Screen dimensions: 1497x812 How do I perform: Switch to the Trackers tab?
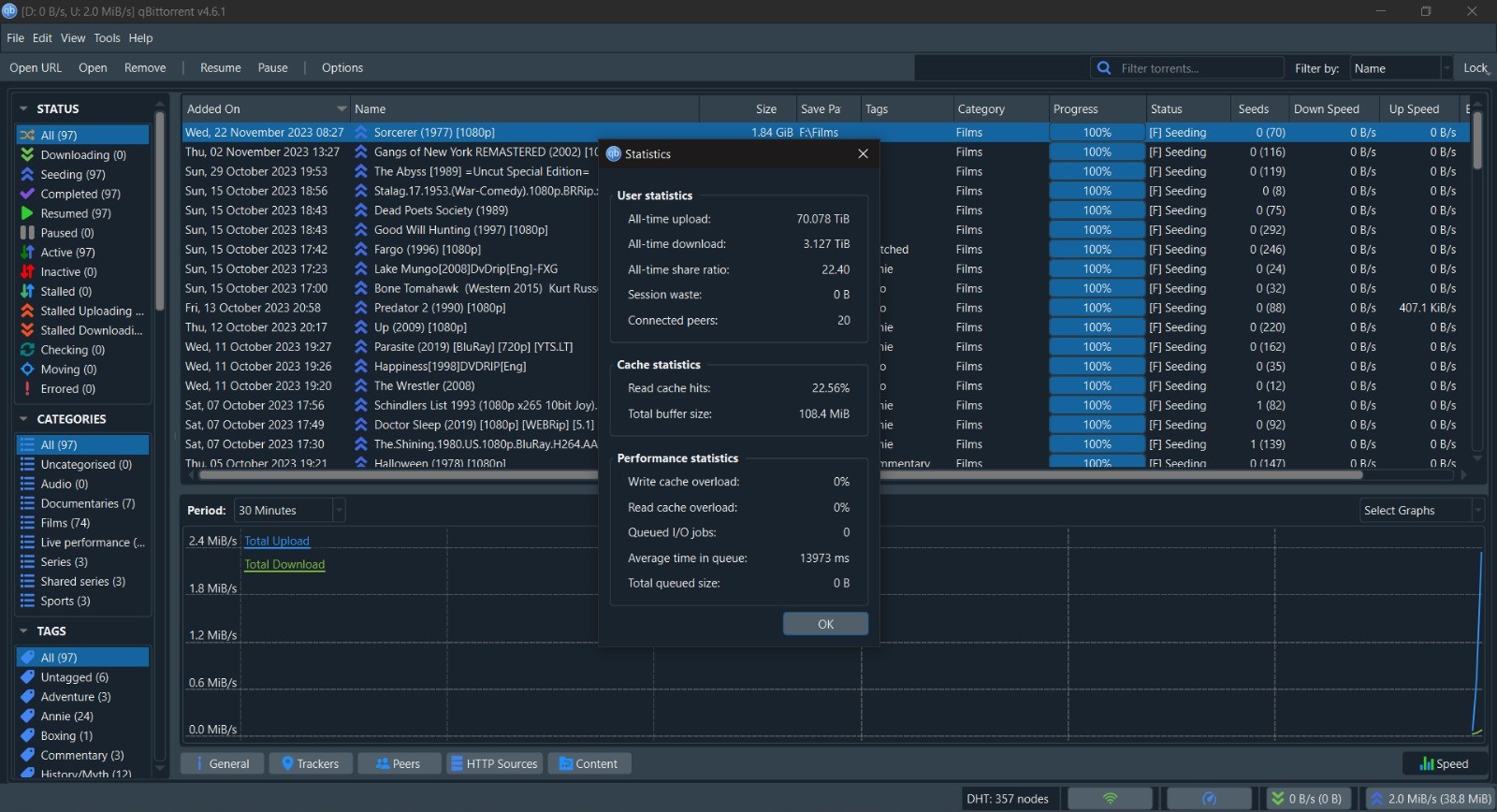[311, 764]
